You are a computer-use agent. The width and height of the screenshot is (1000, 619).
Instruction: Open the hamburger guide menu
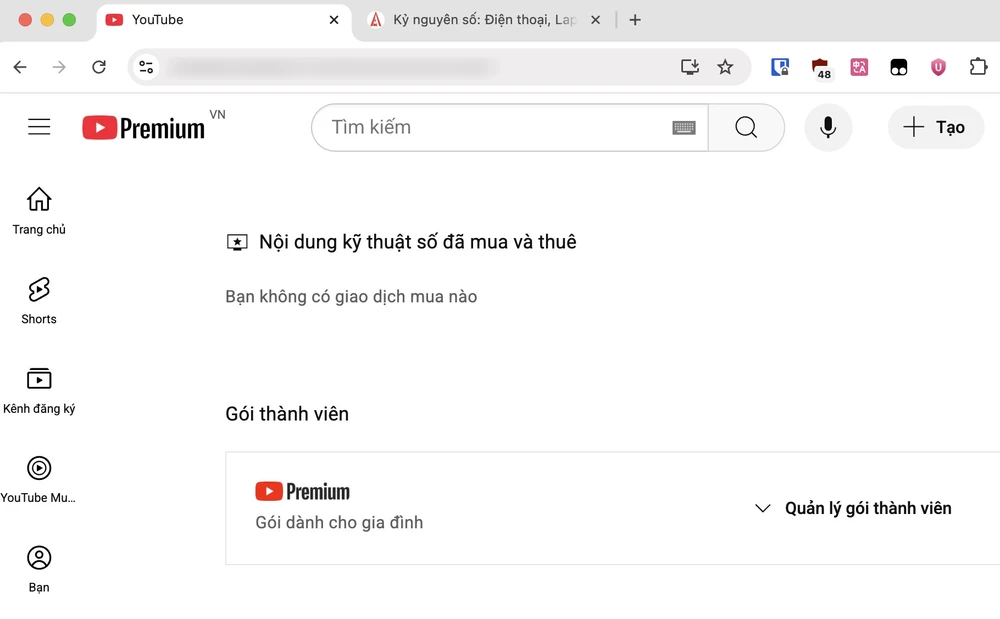click(x=39, y=127)
